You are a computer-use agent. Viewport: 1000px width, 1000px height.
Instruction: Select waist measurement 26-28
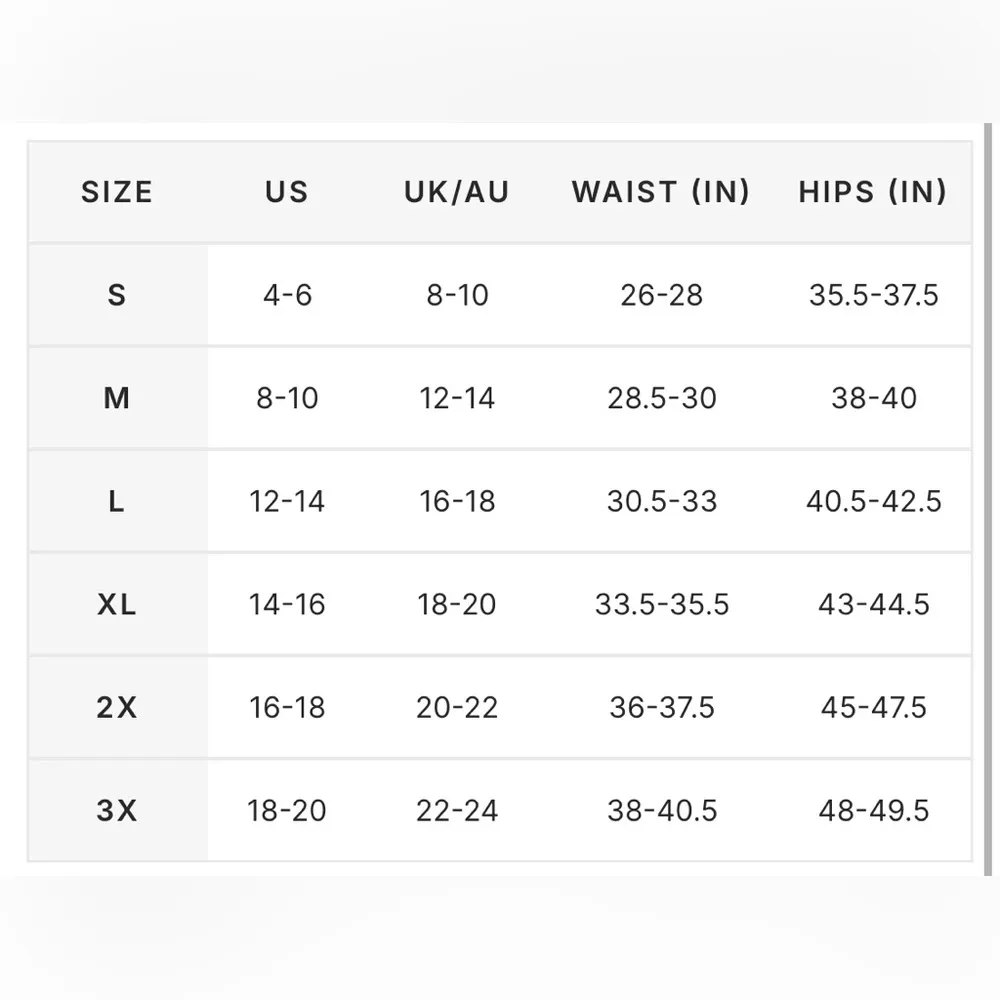pos(661,295)
